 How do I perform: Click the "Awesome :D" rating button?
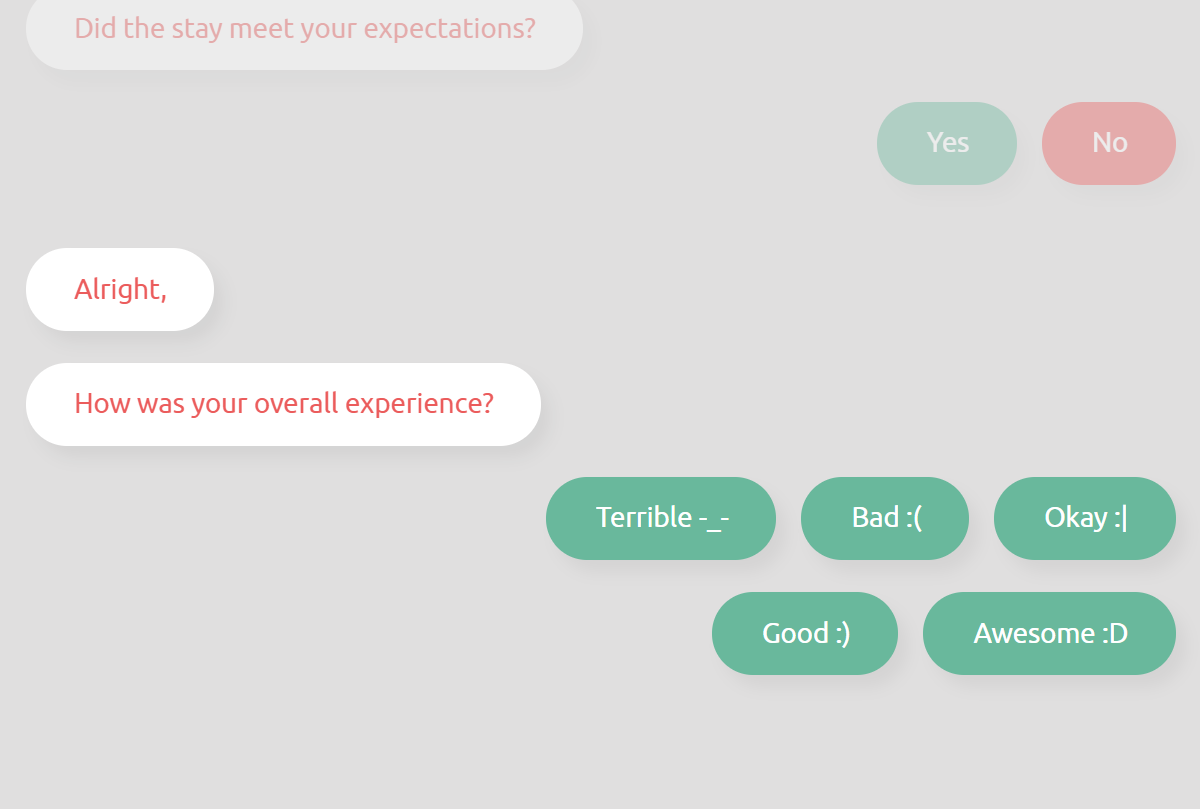(x=1049, y=633)
